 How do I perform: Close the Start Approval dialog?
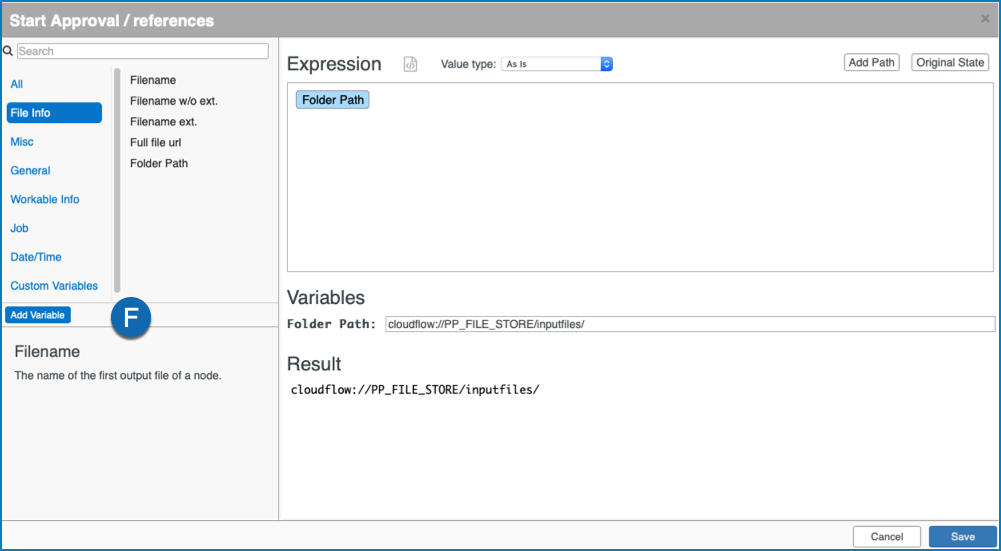tap(985, 19)
